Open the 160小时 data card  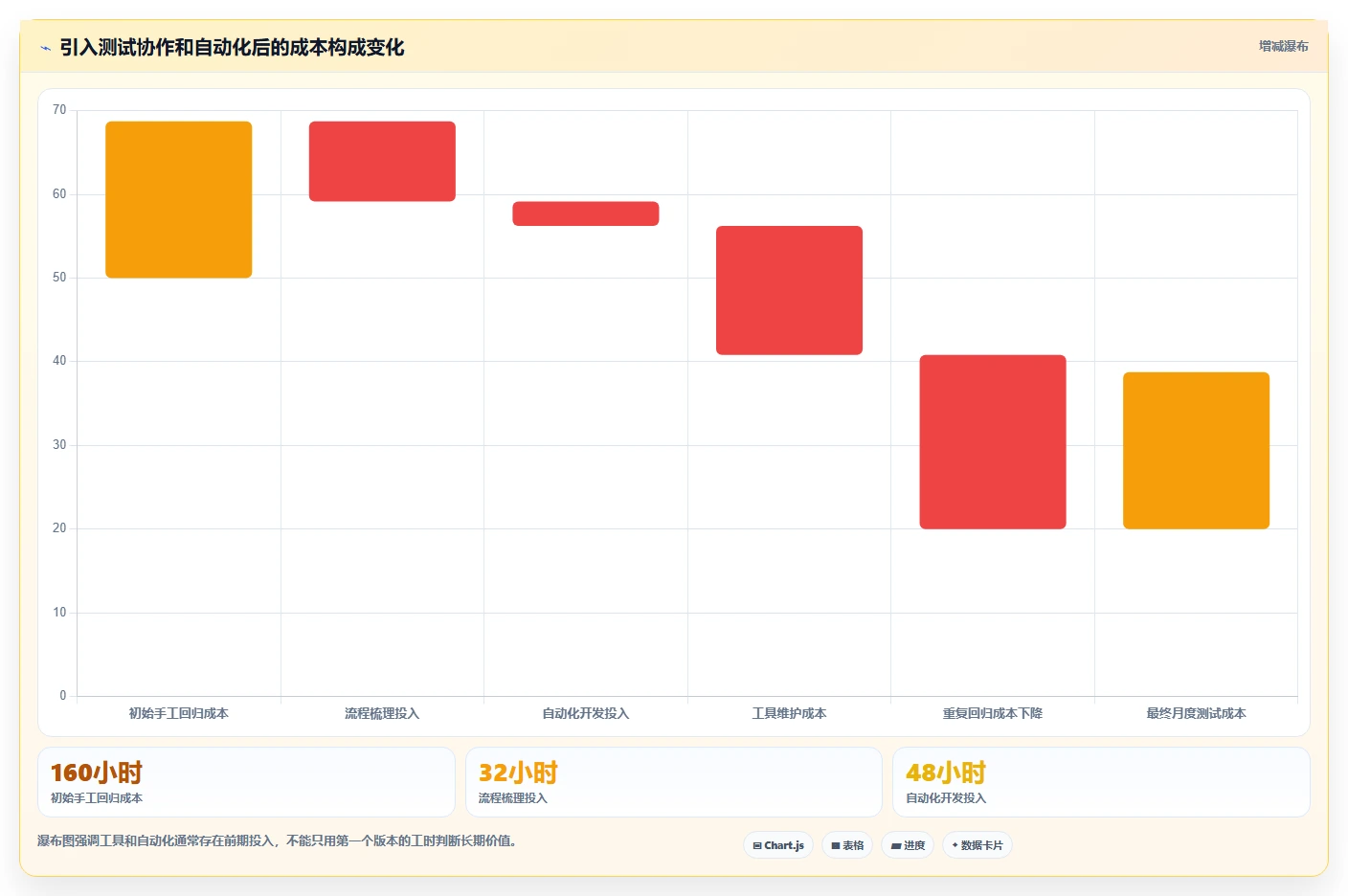pos(246,782)
